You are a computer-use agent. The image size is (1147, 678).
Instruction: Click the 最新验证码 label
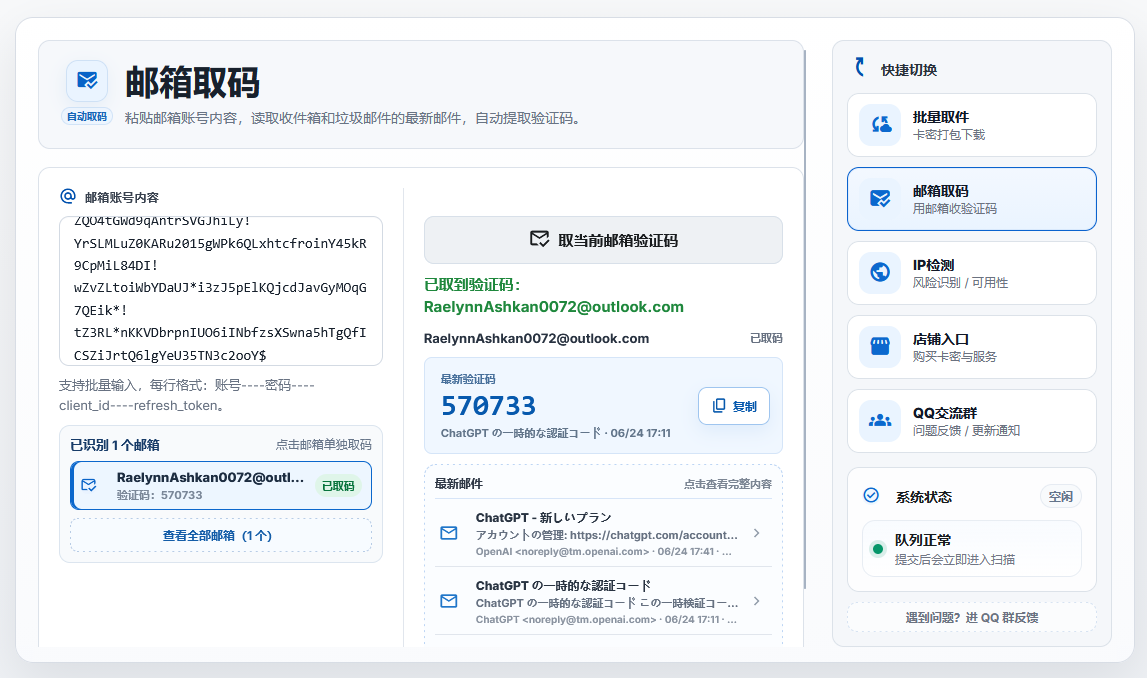click(x=468, y=379)
